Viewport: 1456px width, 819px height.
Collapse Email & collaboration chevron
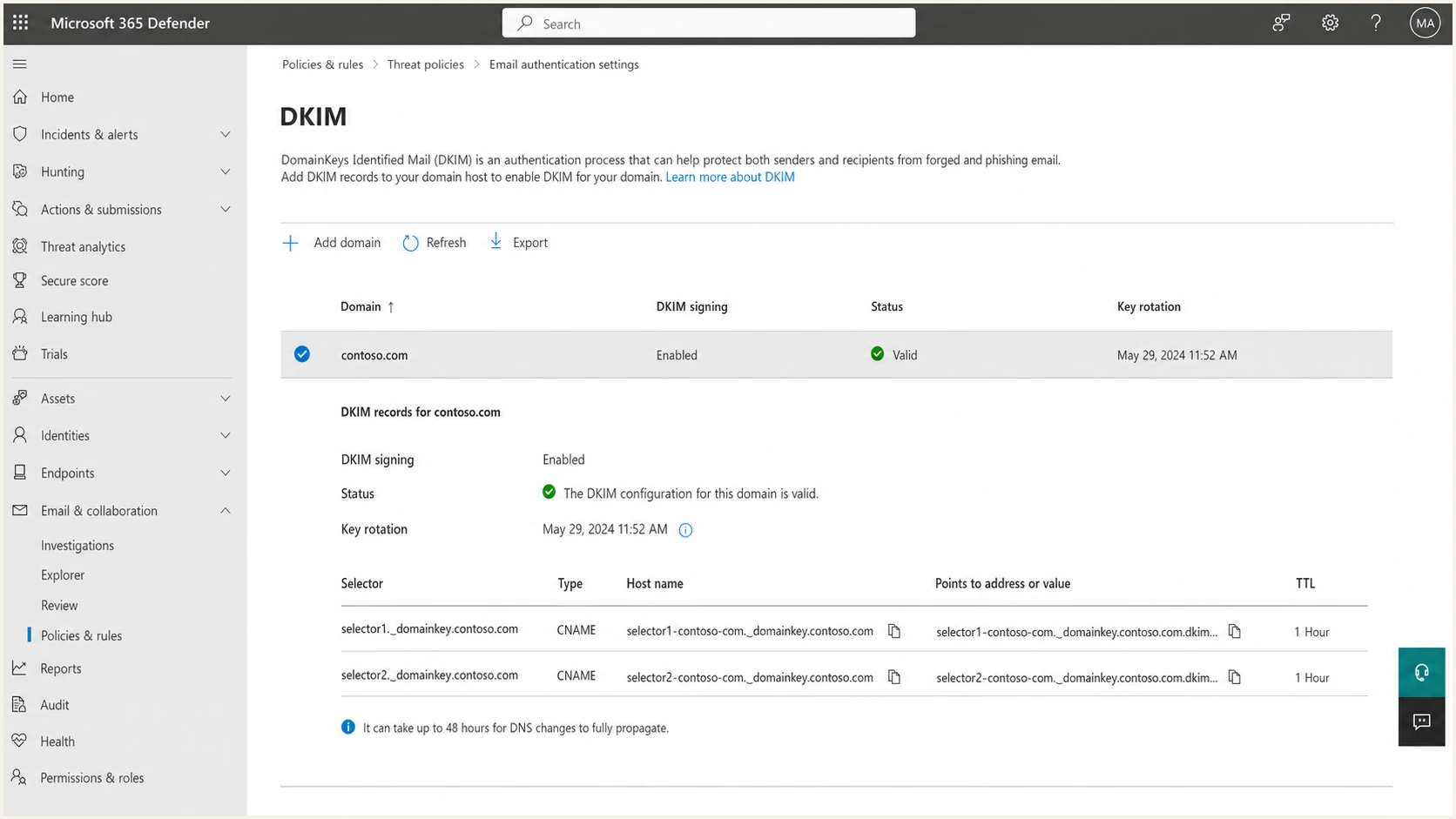click(226, 510)
